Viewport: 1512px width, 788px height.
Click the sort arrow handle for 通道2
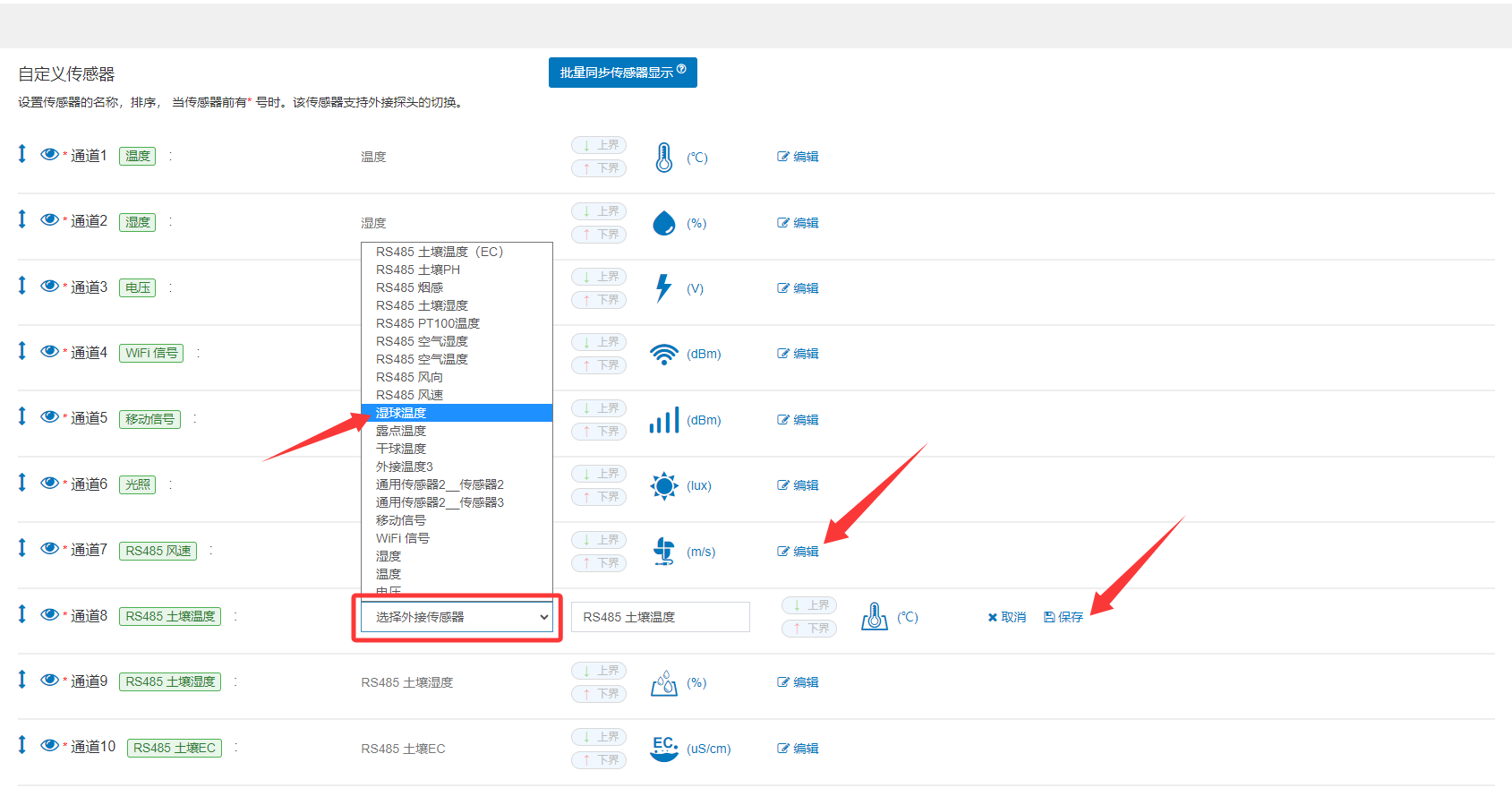[22, 219]
